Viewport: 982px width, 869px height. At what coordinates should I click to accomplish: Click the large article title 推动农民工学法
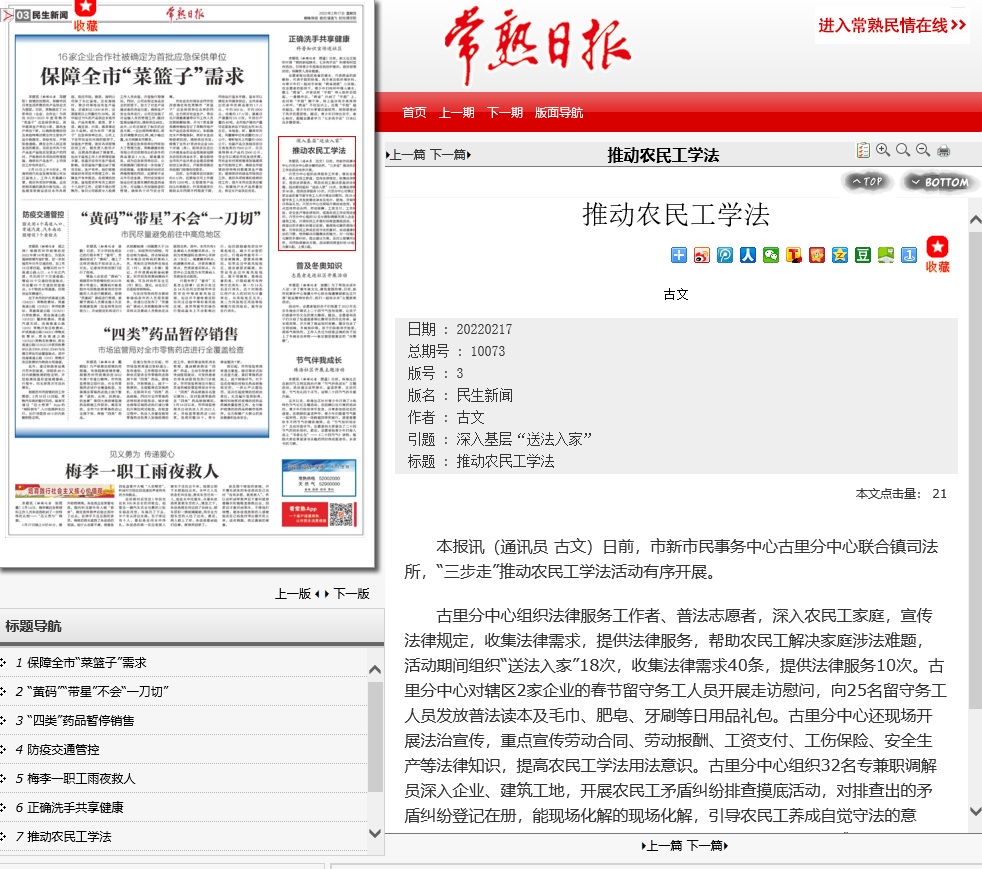(676, 215)
